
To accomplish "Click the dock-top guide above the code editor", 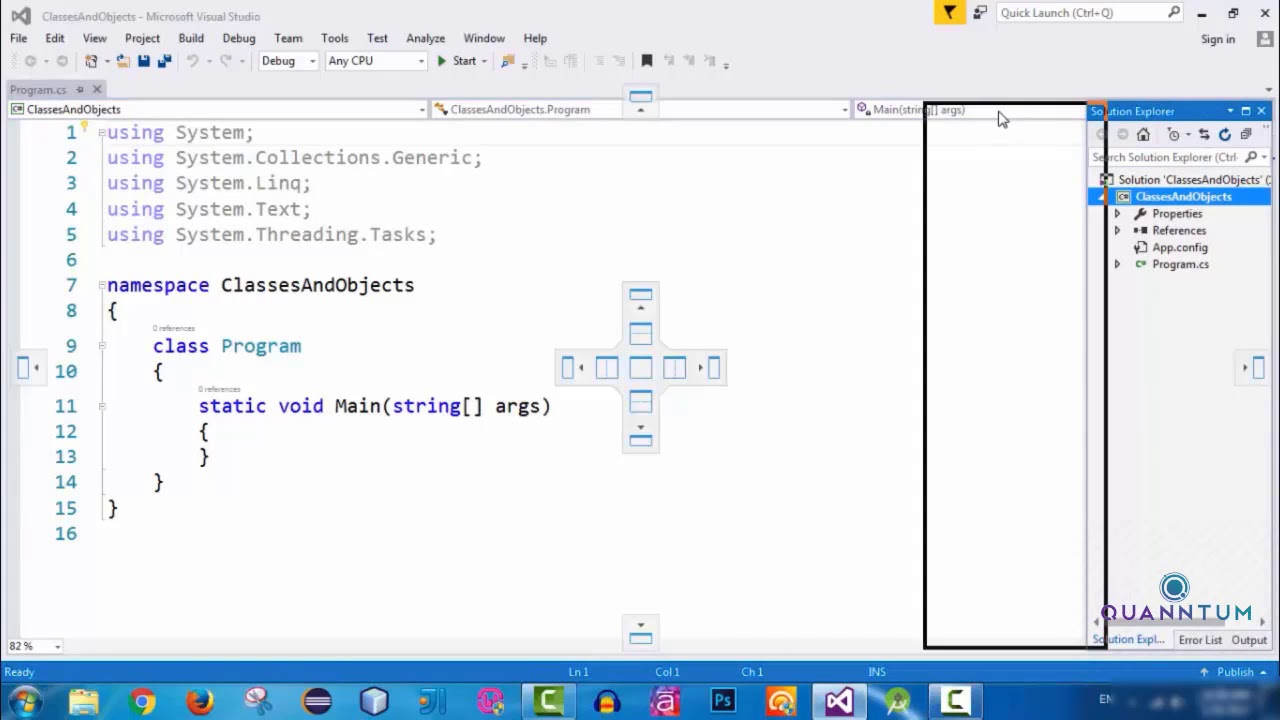I will (641, 100).
